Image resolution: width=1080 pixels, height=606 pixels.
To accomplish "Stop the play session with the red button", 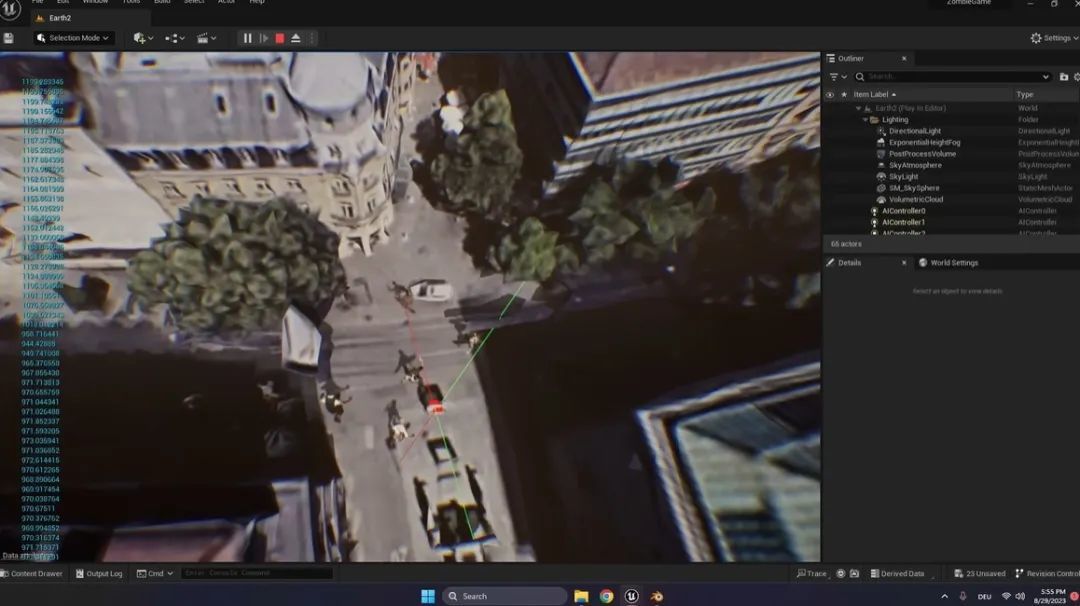I will (x=280, y=39).
